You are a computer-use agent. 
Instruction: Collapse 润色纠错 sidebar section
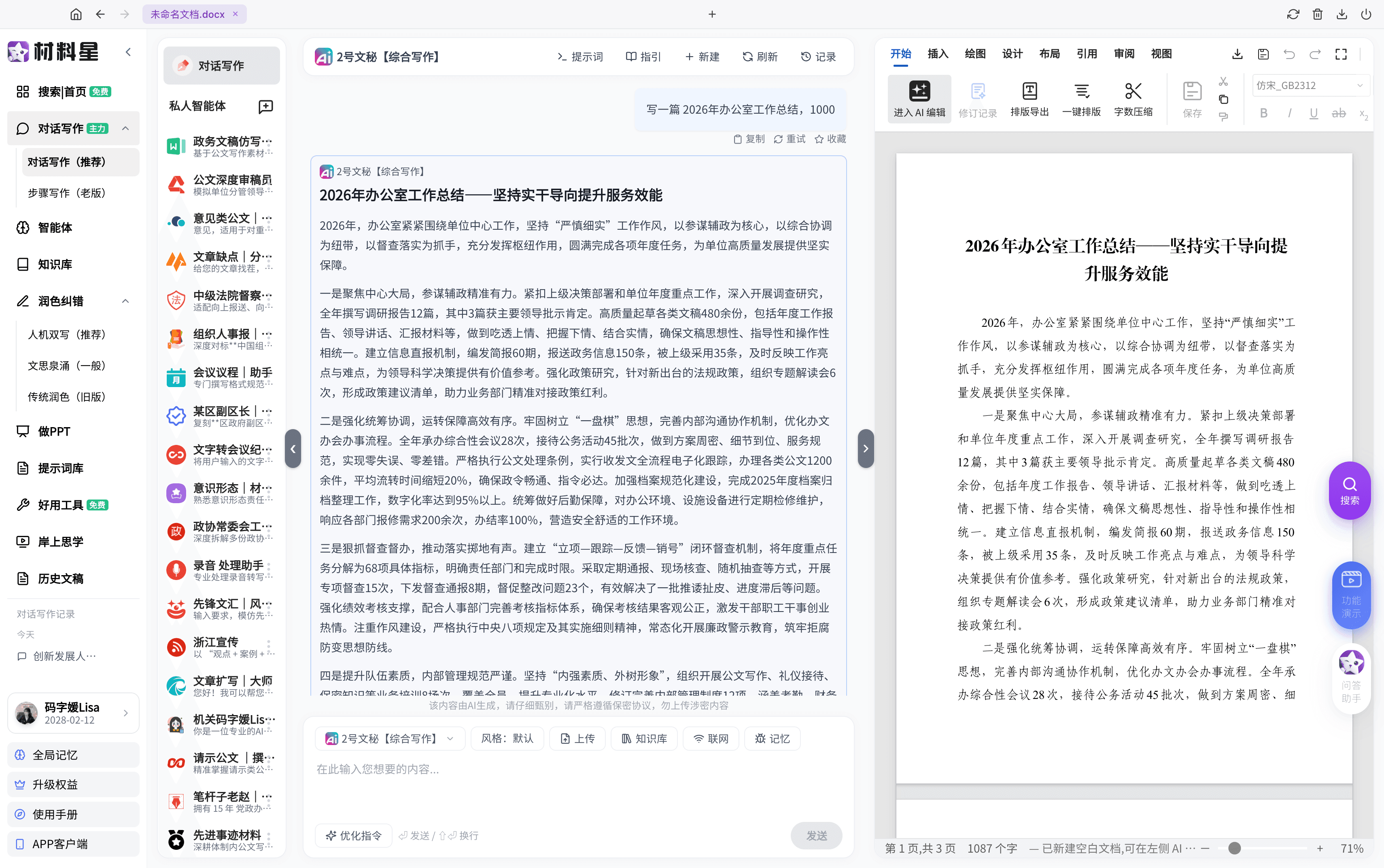pos(125,301)
